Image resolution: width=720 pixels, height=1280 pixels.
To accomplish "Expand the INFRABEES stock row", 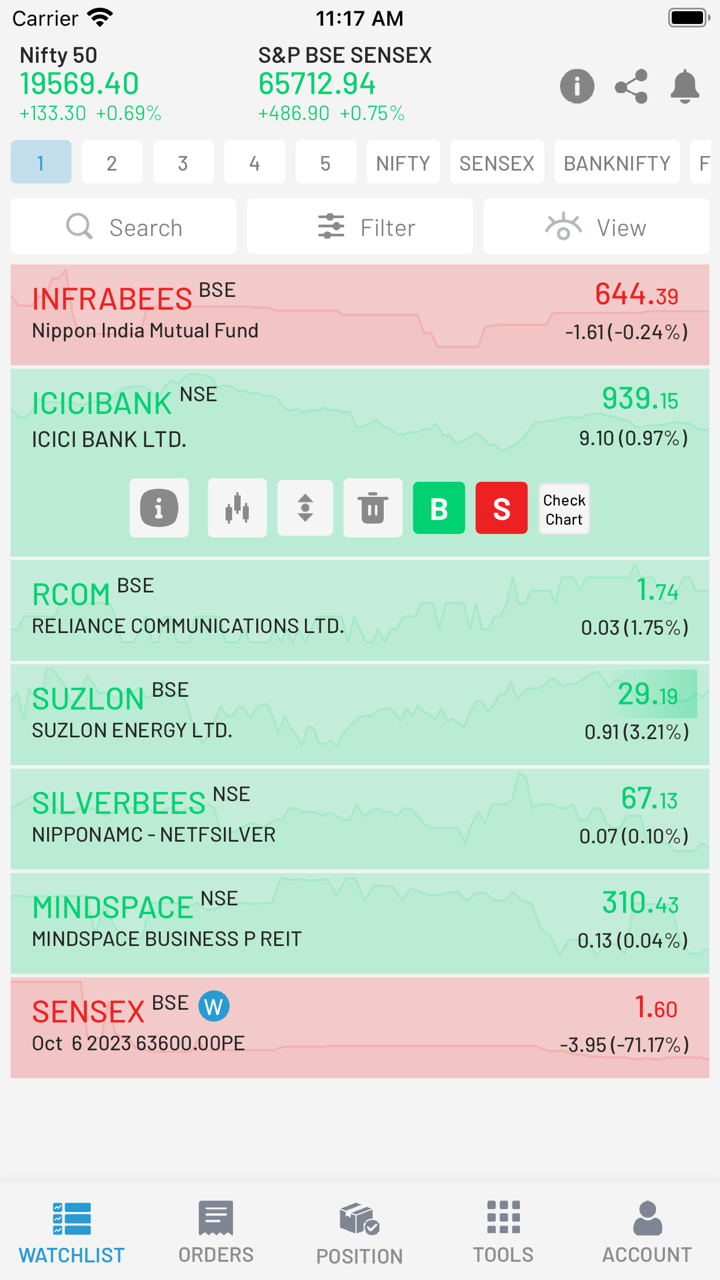I will click(360, 314).
